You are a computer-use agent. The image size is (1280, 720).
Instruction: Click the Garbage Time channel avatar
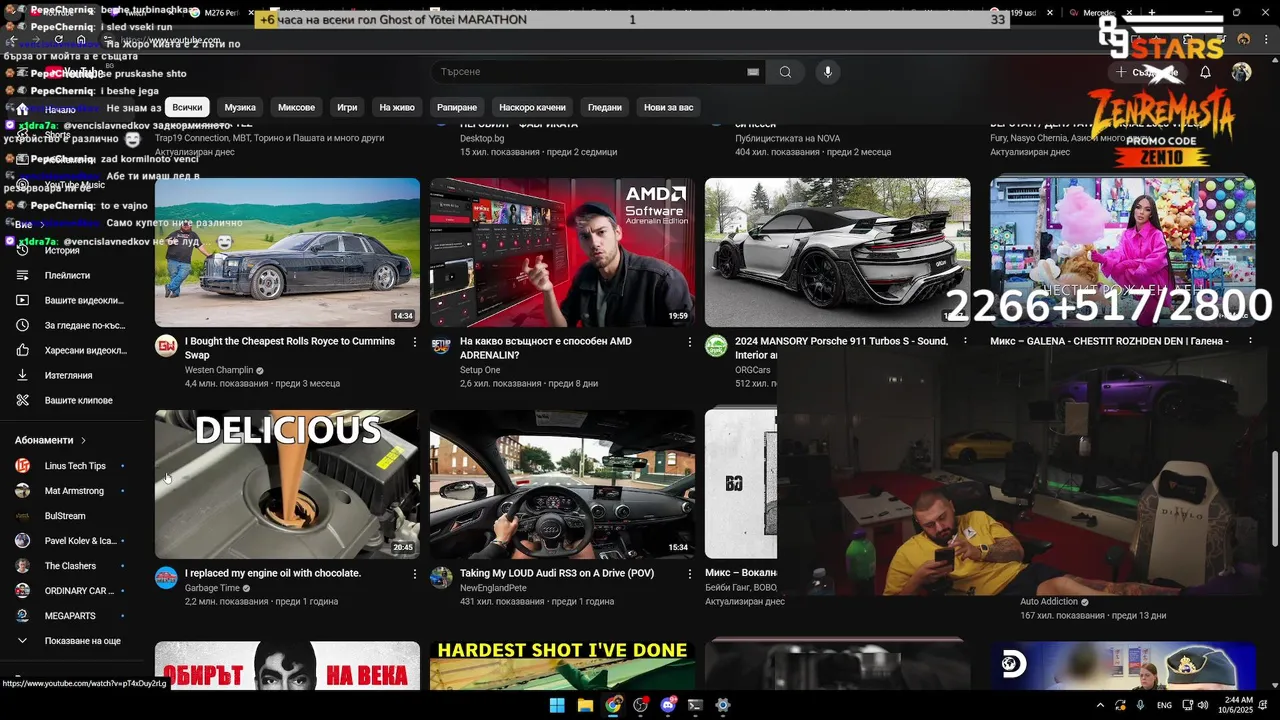click(166, 578)
